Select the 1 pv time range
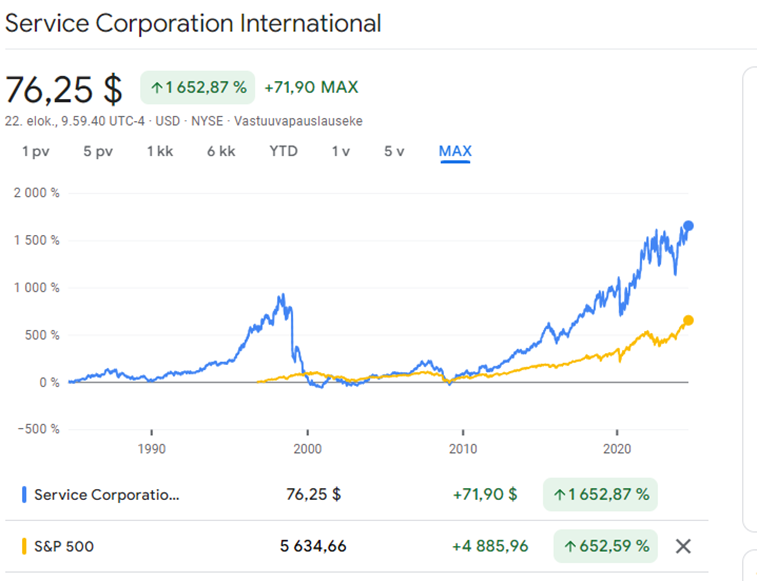The image size is (757, 581). coord(36,151)
